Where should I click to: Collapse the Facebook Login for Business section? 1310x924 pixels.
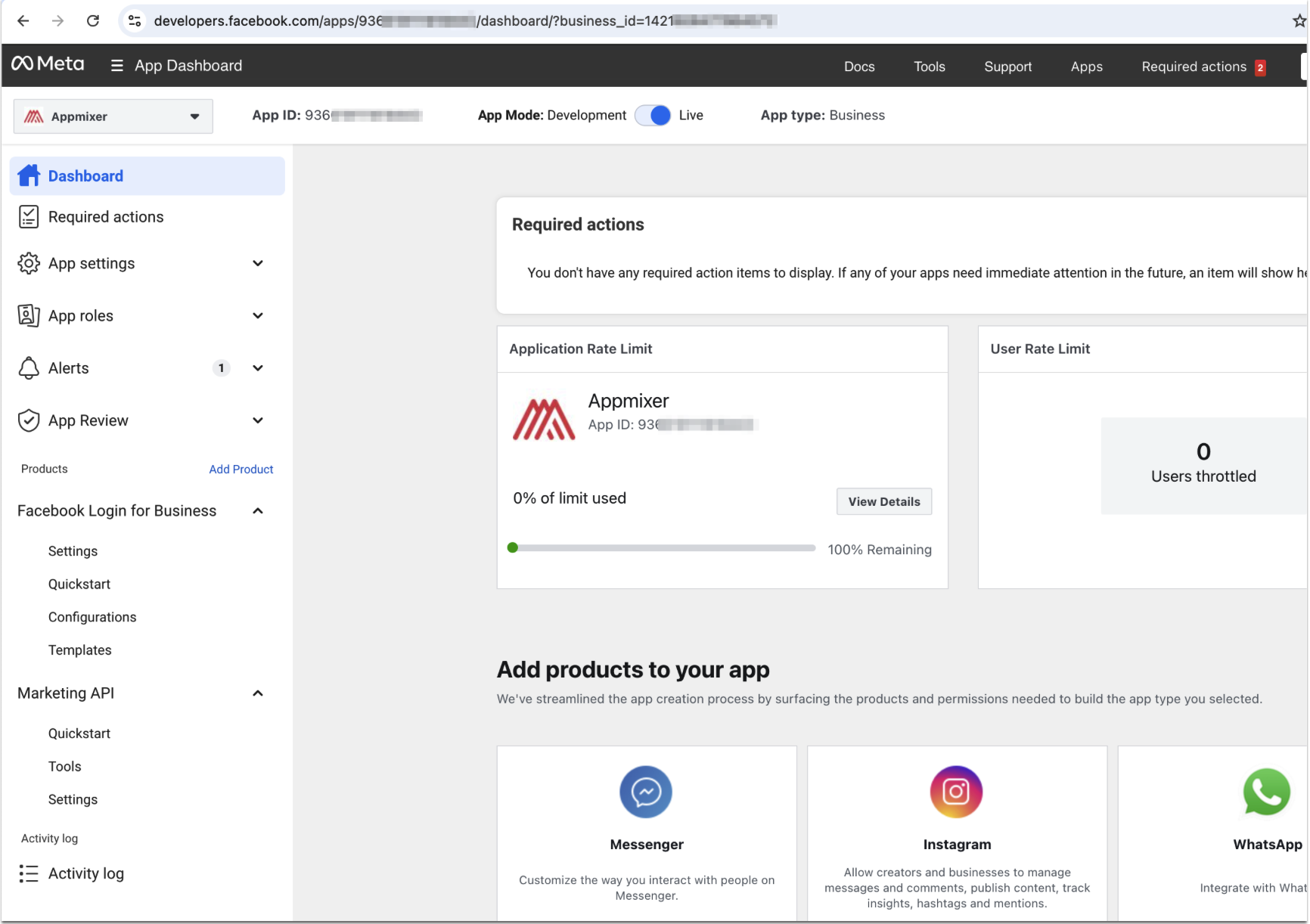pyautogui.click(x=257, y=511)
